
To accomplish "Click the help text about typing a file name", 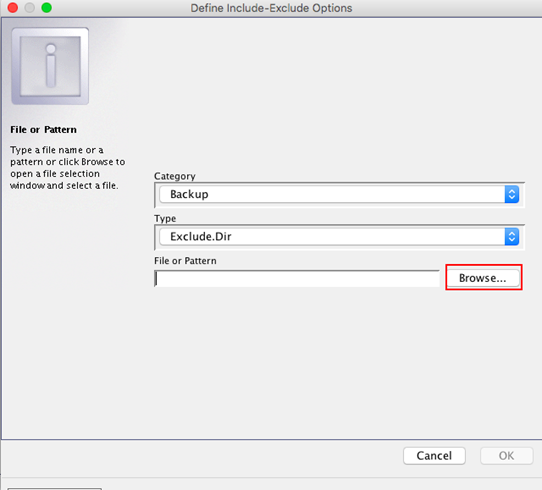I will [x=67, y=168].
